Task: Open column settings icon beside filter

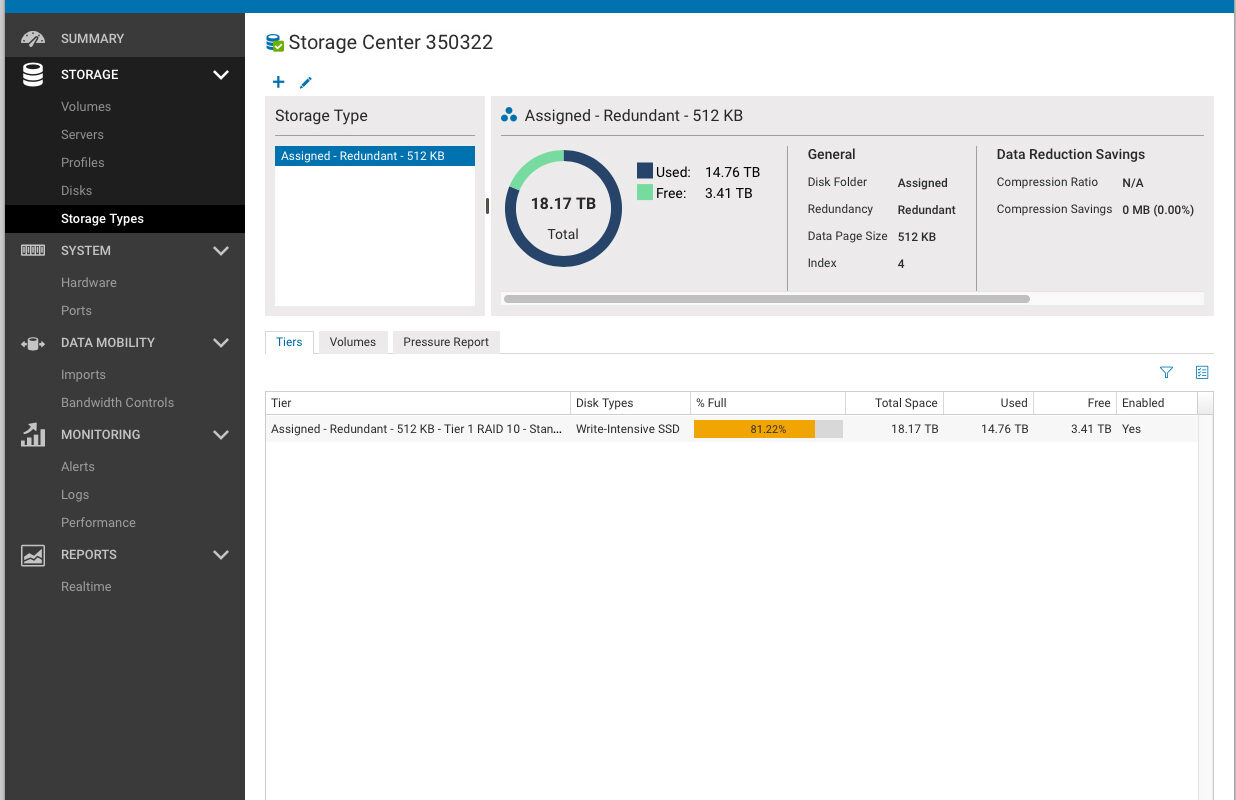Action: click(1202, 372)
